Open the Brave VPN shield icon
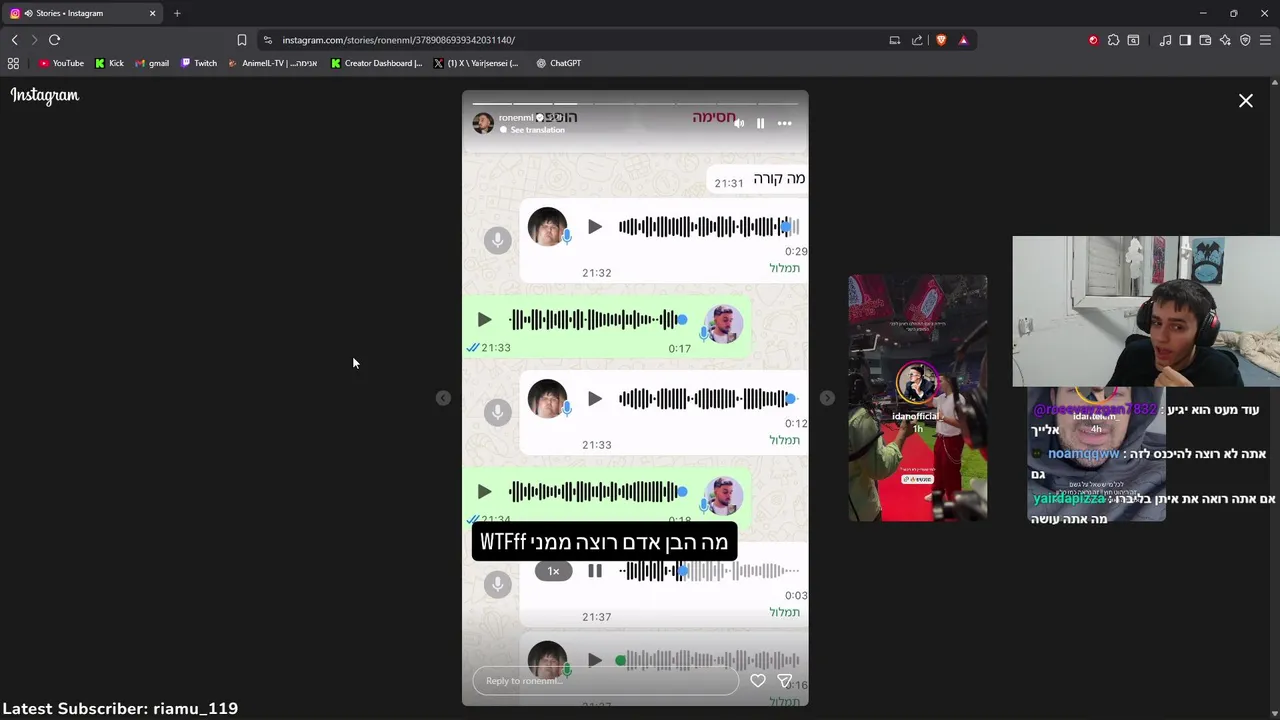Screen dimensions: 1280x720 coord(1245,40)
